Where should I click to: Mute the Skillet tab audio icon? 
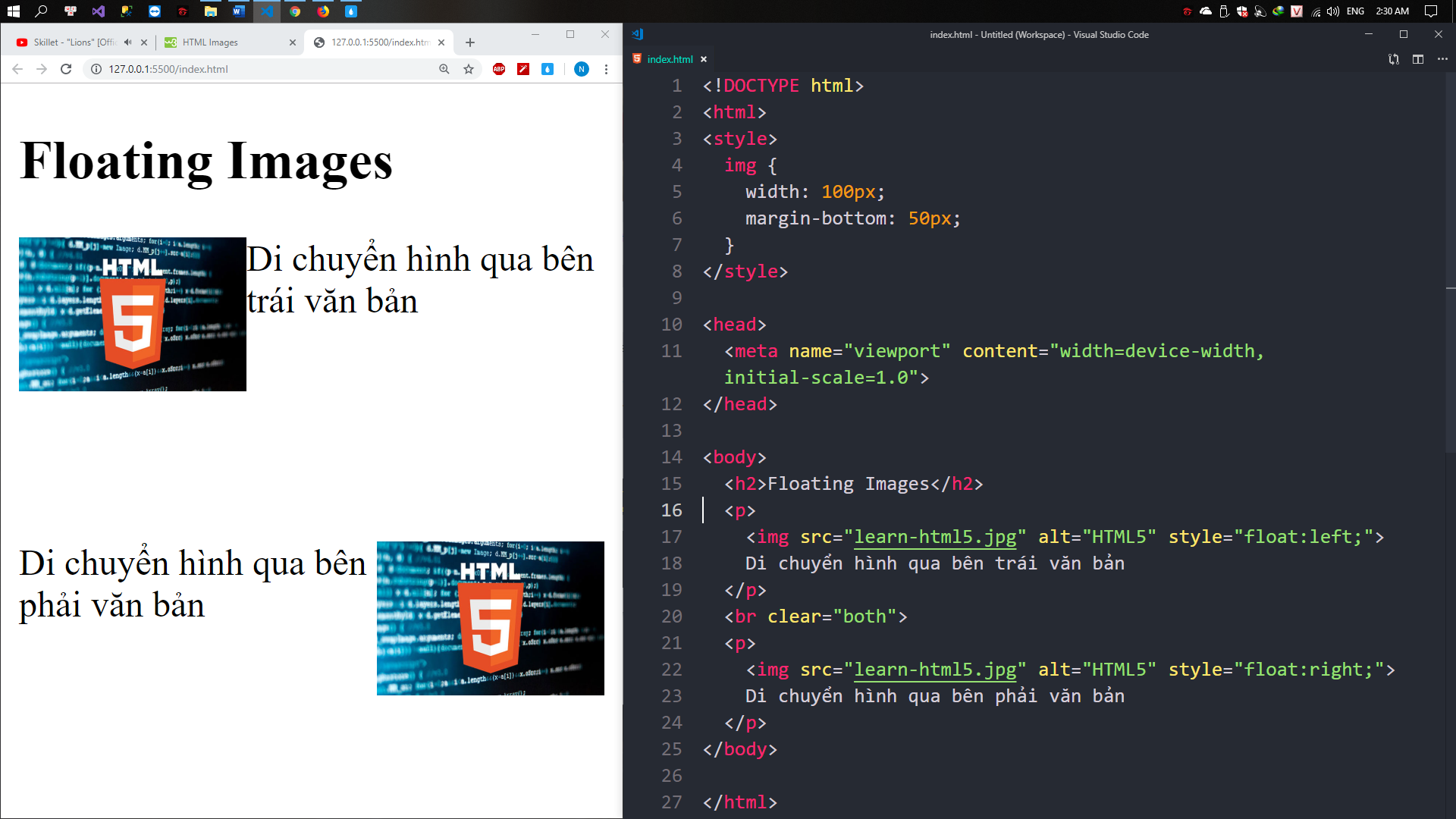[x=127, y=42]
